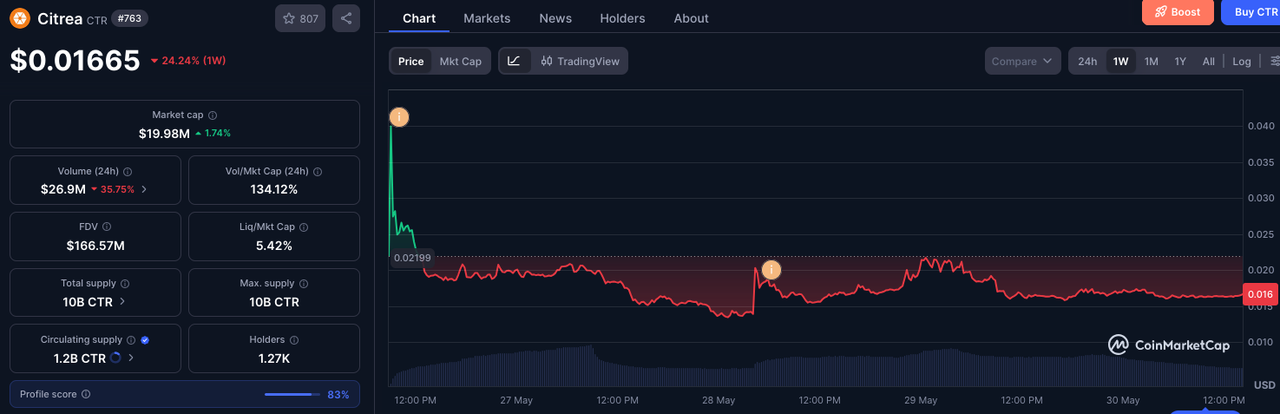Click the FDV info icon
Image resolution: width=1280 pixels, height=414 pixels.
107,227
